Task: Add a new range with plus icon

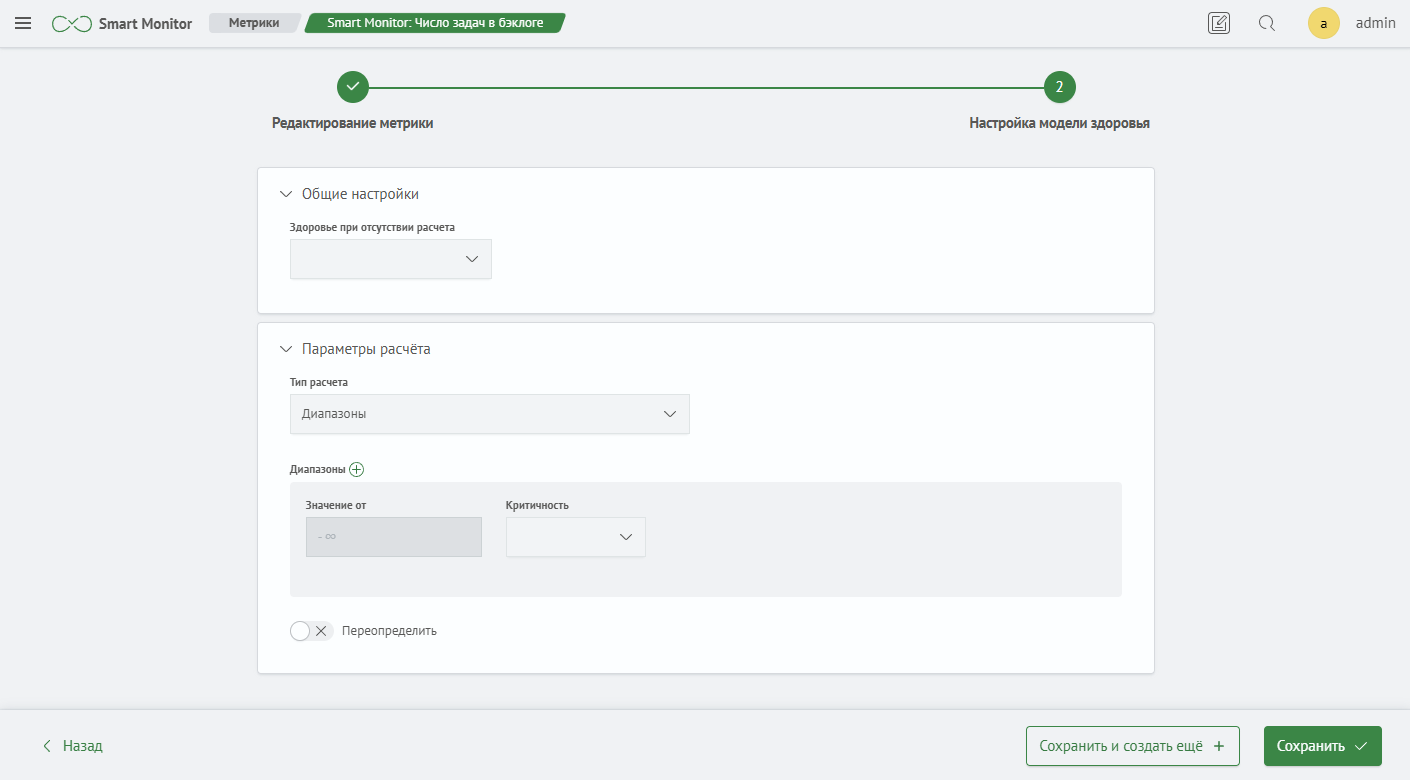Action: (357, 469)
